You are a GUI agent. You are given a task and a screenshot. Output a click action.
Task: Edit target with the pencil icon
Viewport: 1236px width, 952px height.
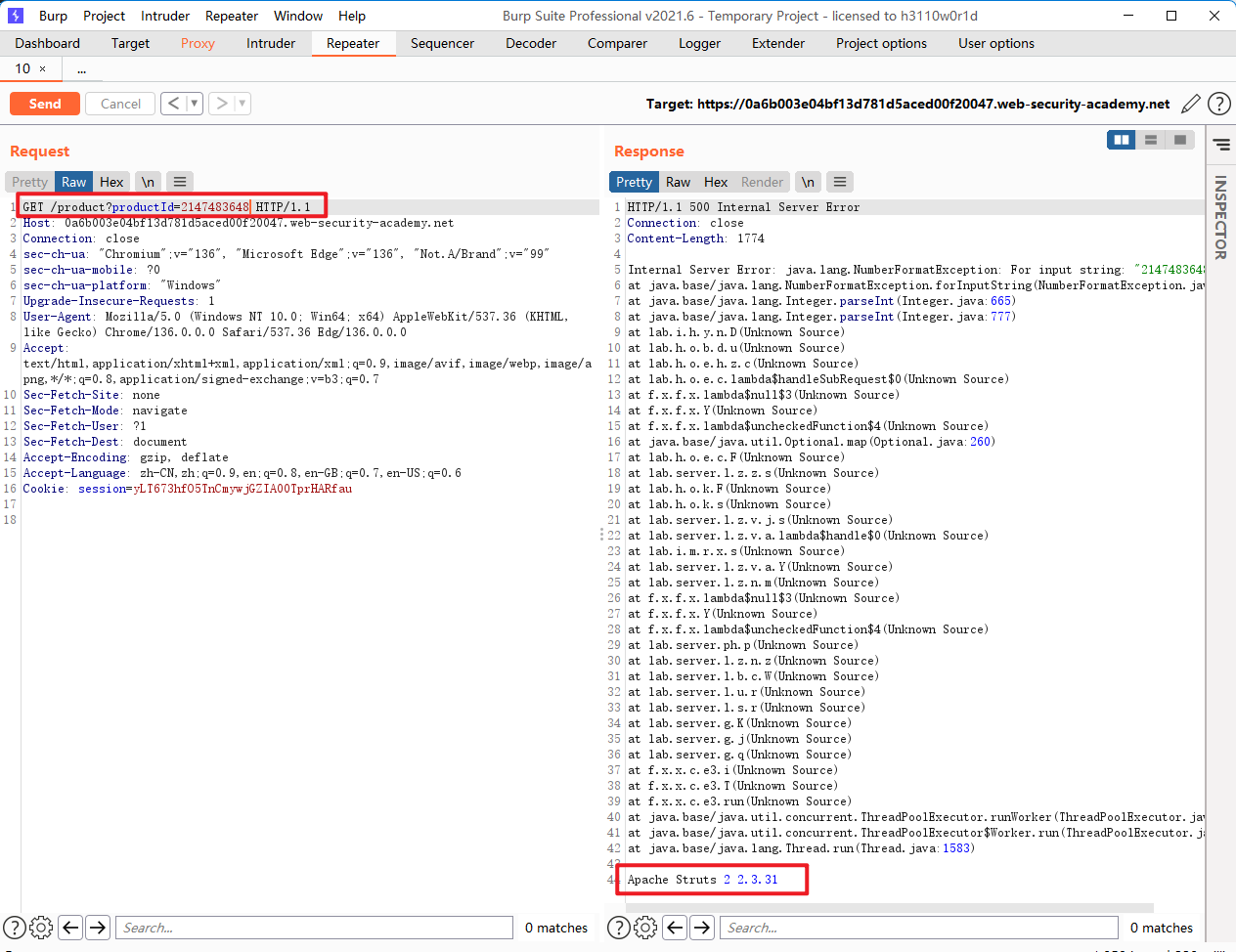pyautogui.click(x=1191, y=104)
